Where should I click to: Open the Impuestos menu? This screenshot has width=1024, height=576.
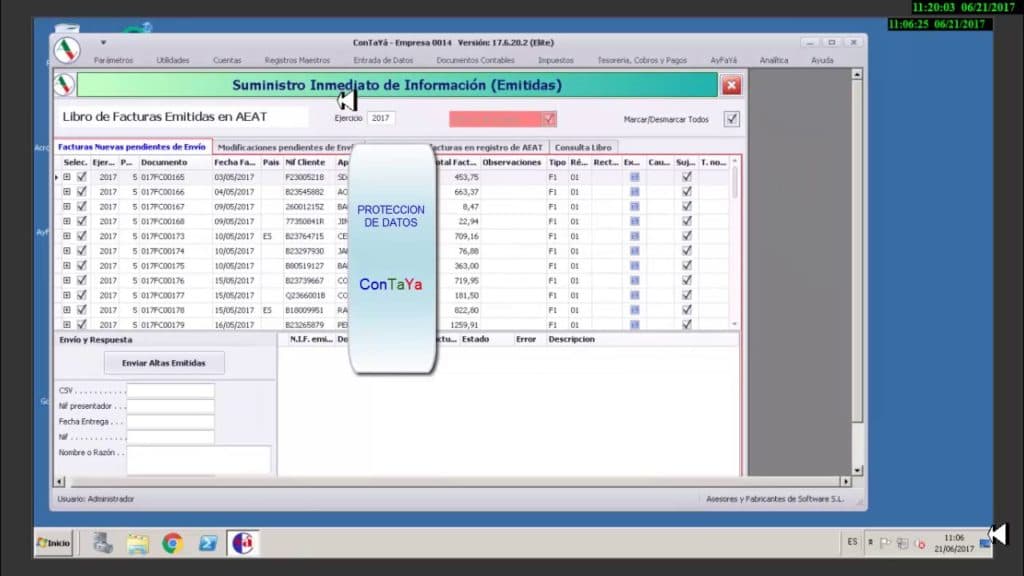556,60
